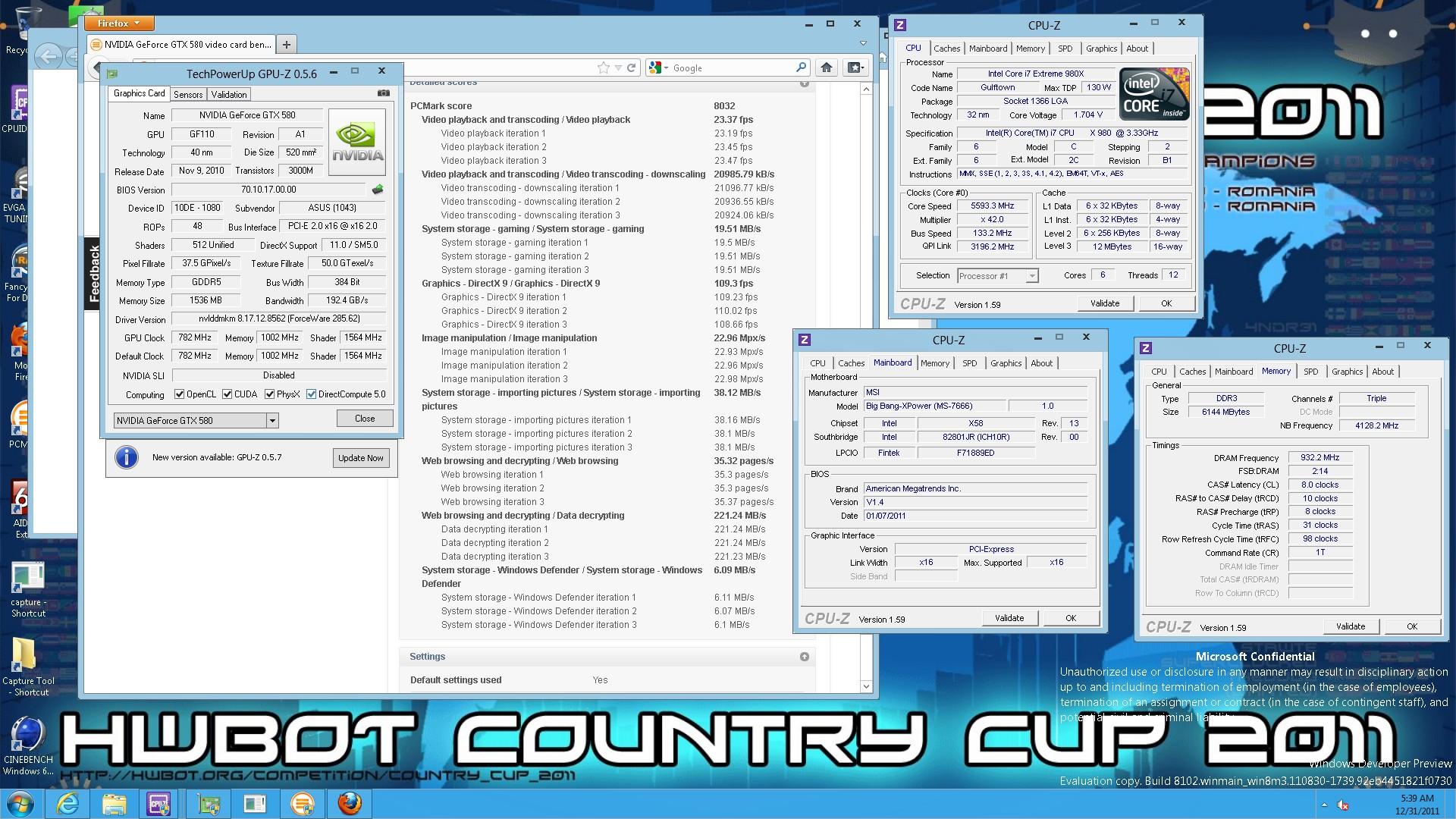Reload the Firefox page
Screen dimensions: 1456x819
click(631, 68)
